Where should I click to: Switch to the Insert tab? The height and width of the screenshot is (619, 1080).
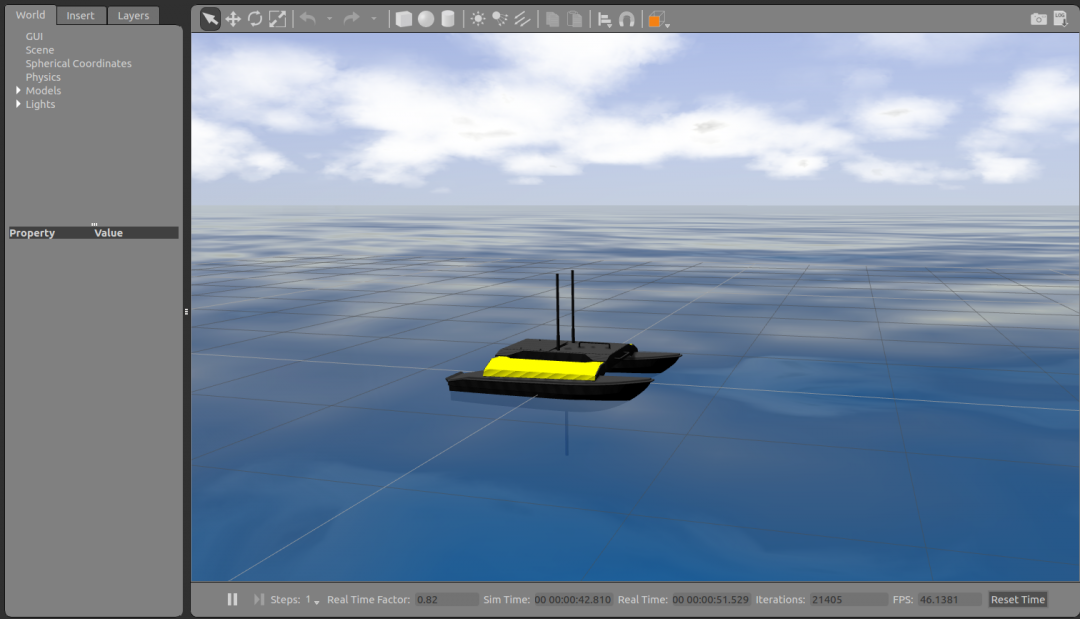tap(80, 16)
